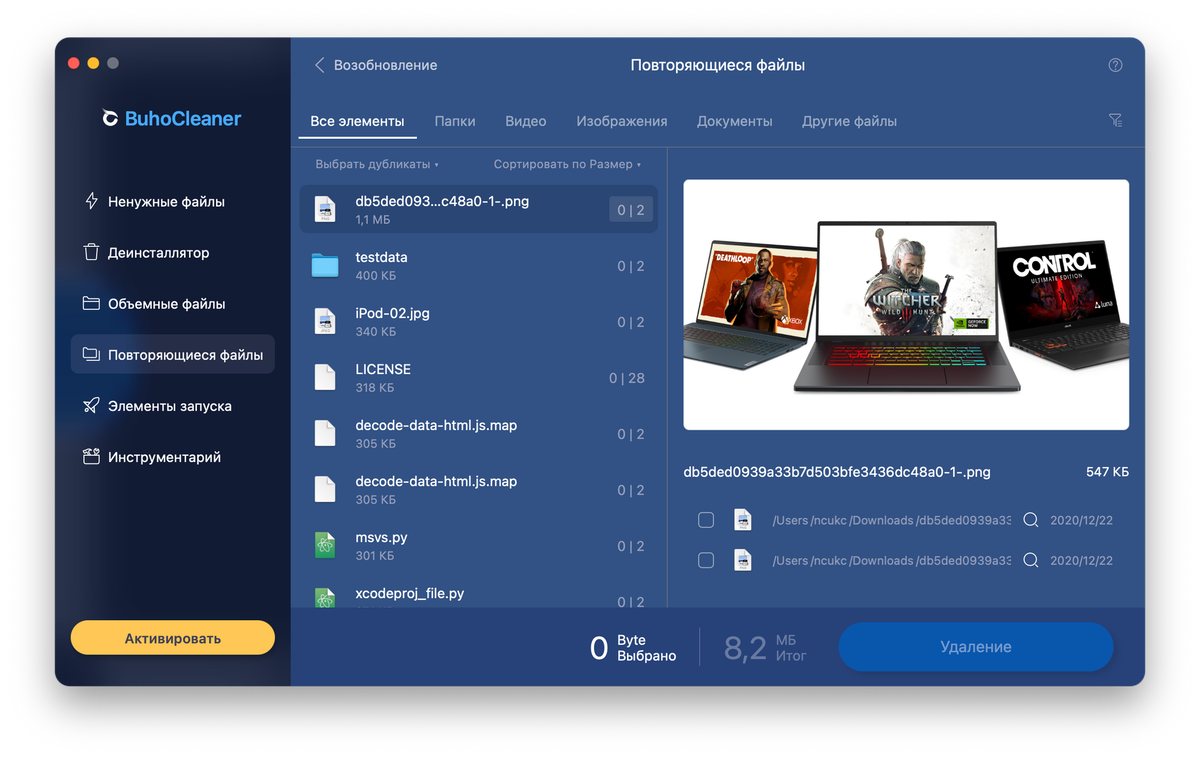Viewport: 1200px width, 759px height.
Task: Click the 0 | 2 count for msvs.py
Action: point(631,546)
